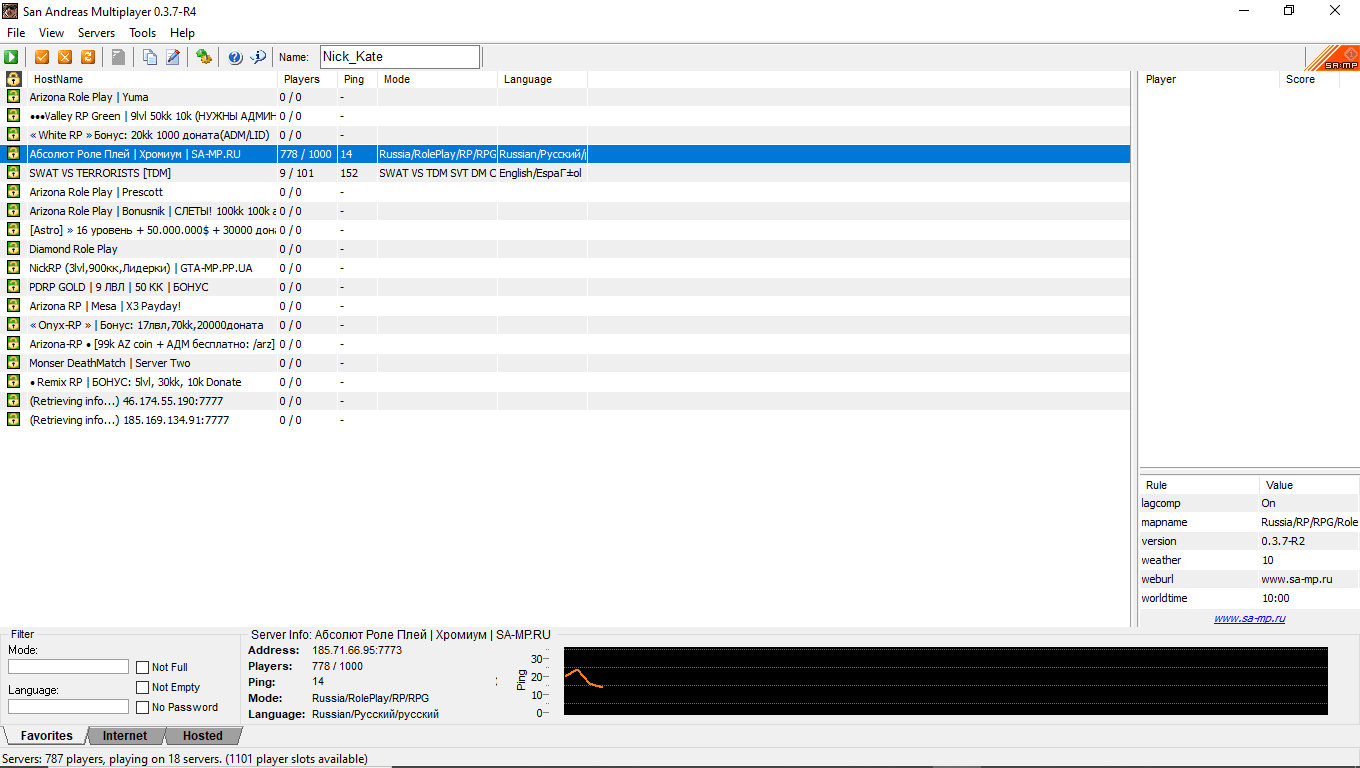Click lock icon of Diamond Role Play row

13,249
